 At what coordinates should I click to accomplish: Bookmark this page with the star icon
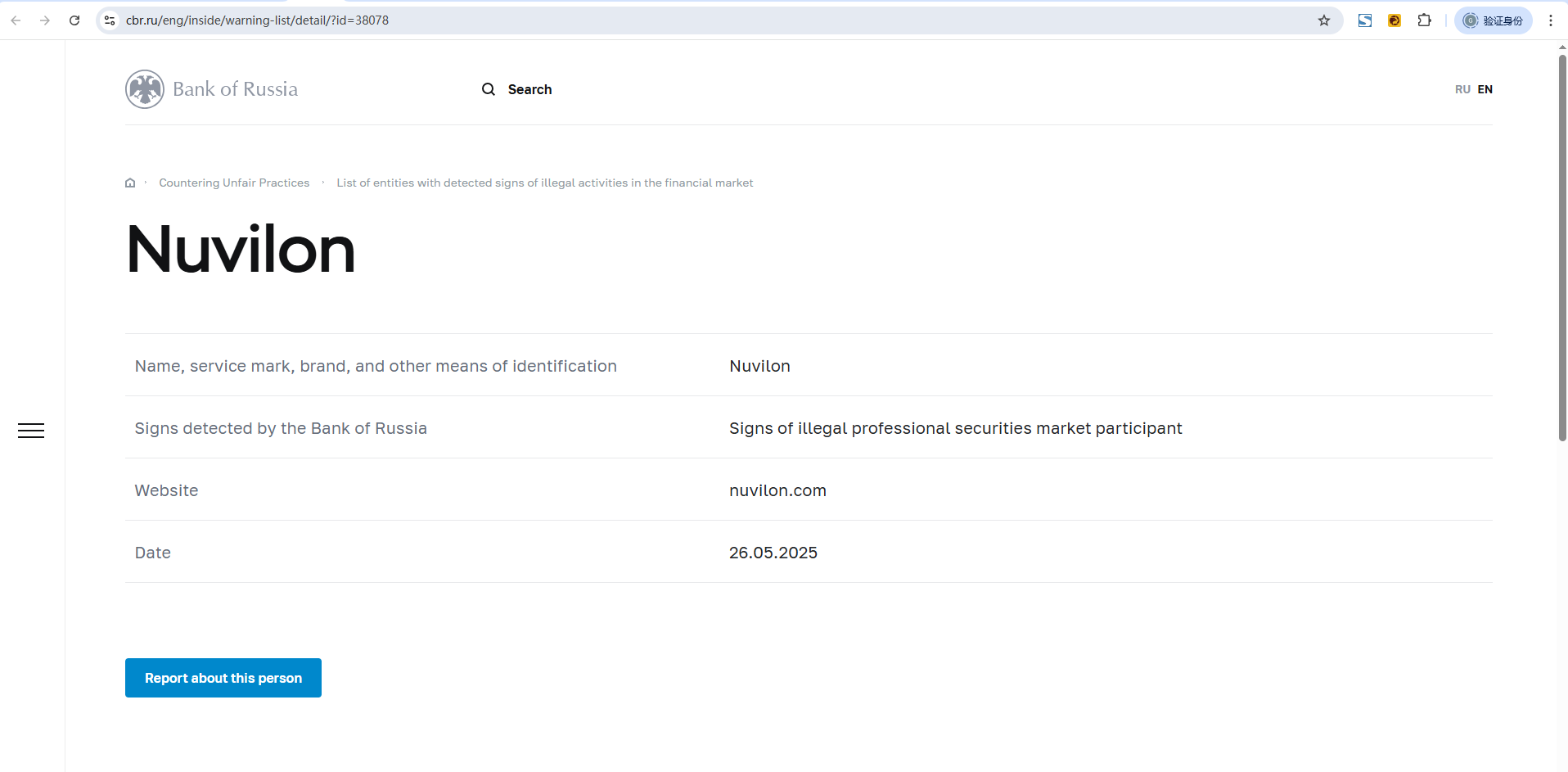1324,20
